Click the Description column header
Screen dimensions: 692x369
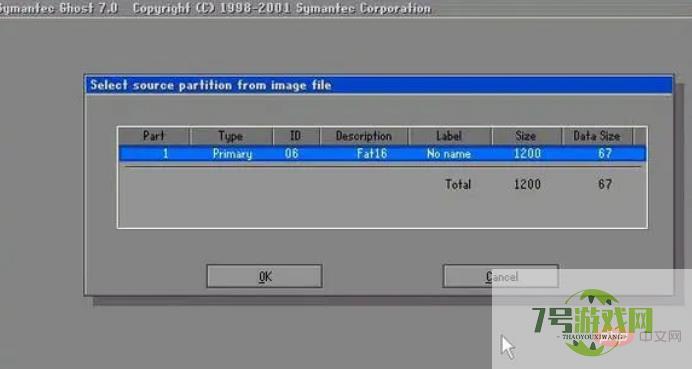point(364,136)
